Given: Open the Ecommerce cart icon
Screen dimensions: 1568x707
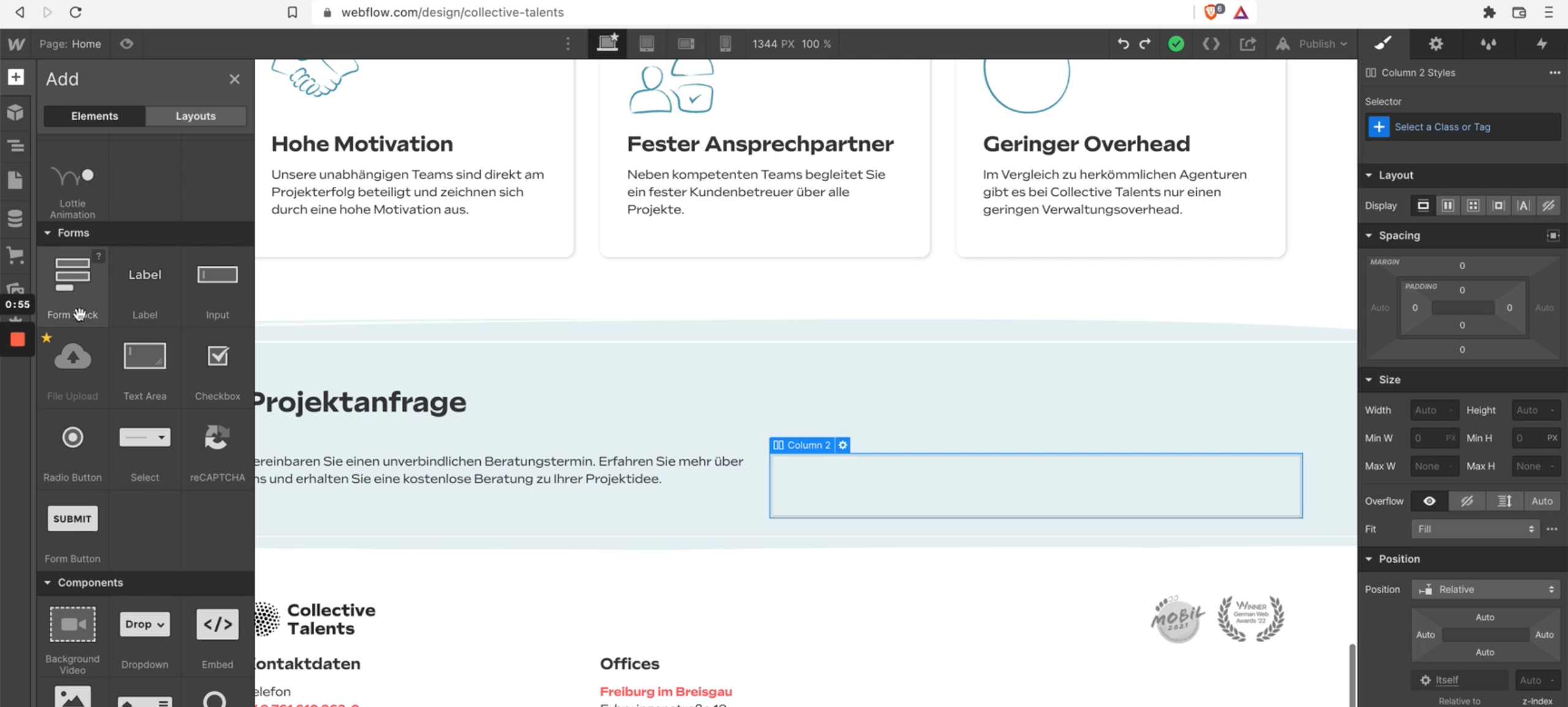Looking at the screenshot, I should point(15,254).
